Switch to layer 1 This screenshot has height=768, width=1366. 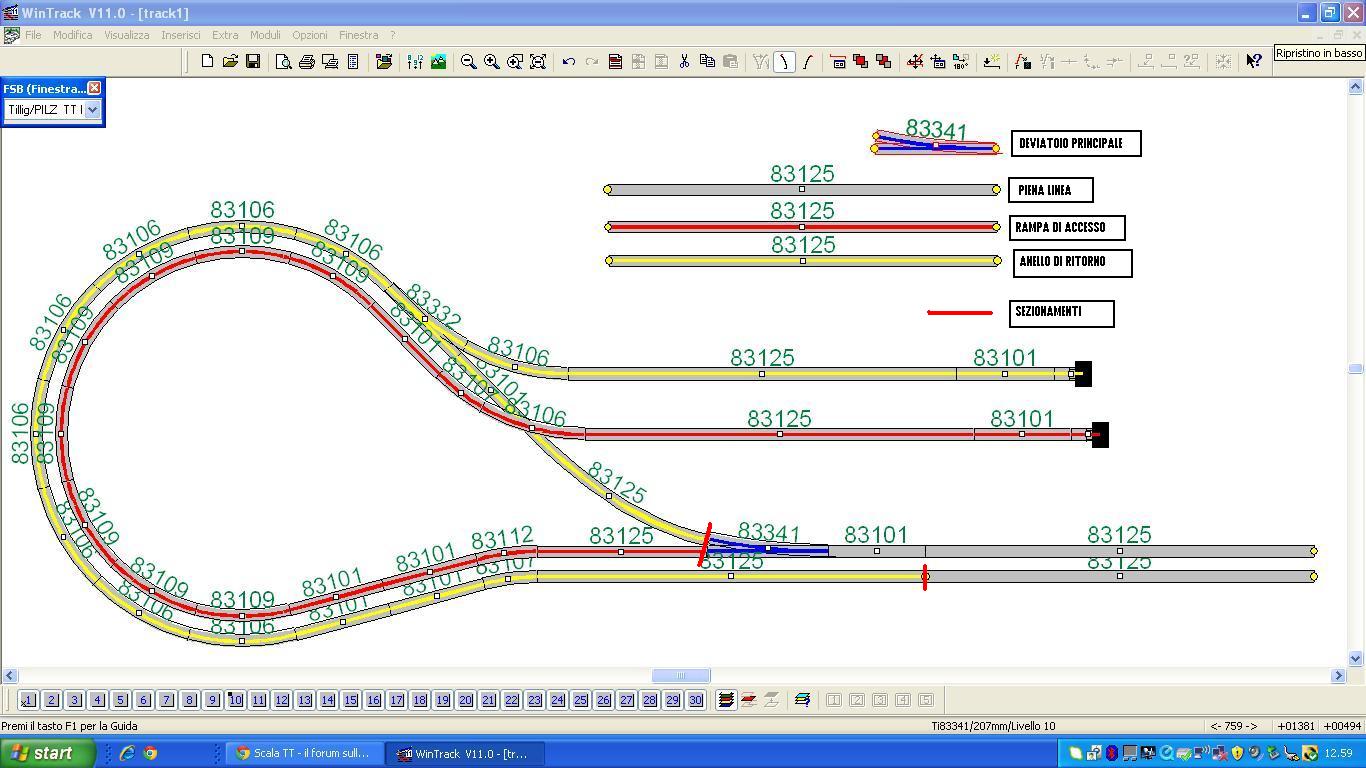click(x=28, y=700)
